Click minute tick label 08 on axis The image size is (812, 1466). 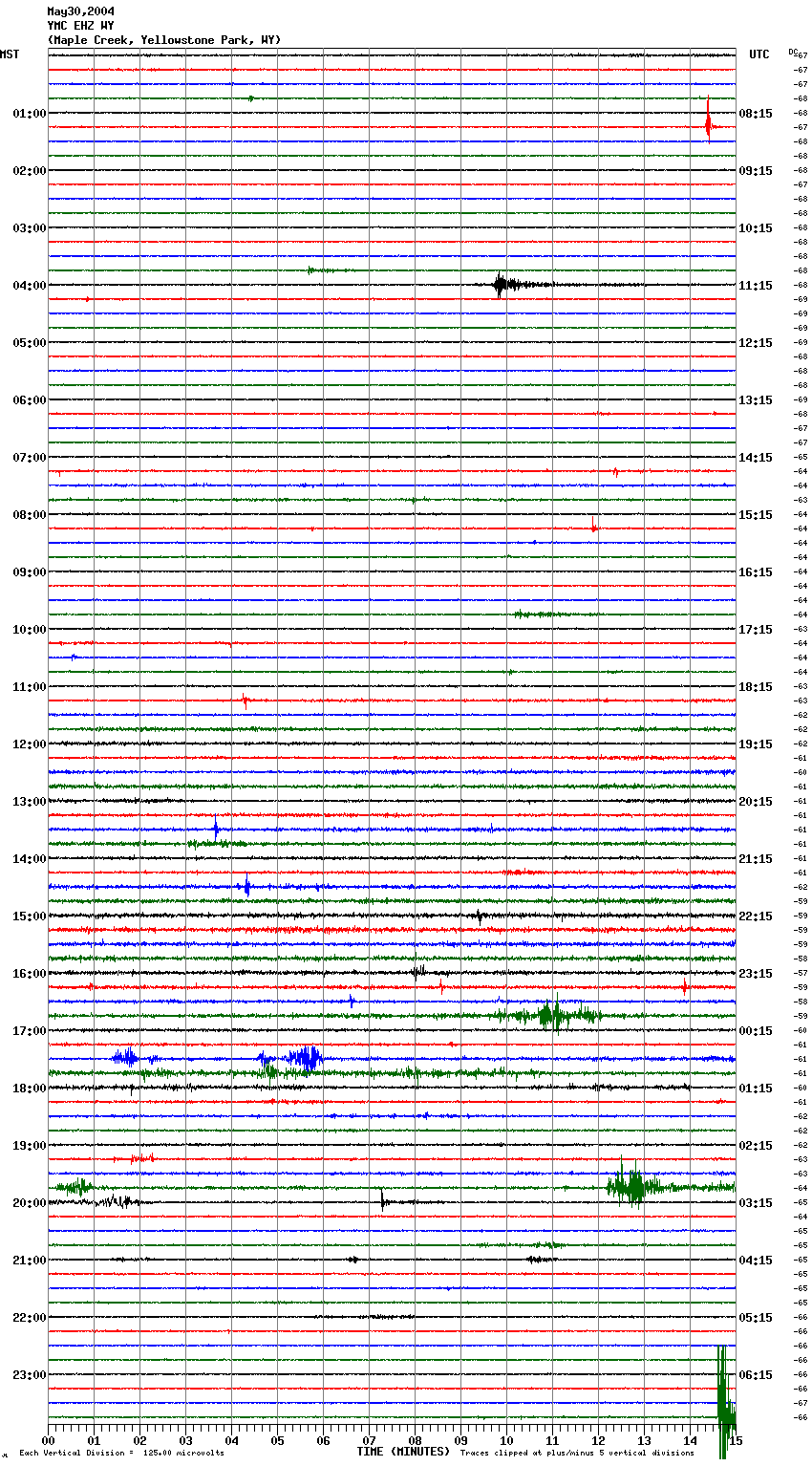415,1440
